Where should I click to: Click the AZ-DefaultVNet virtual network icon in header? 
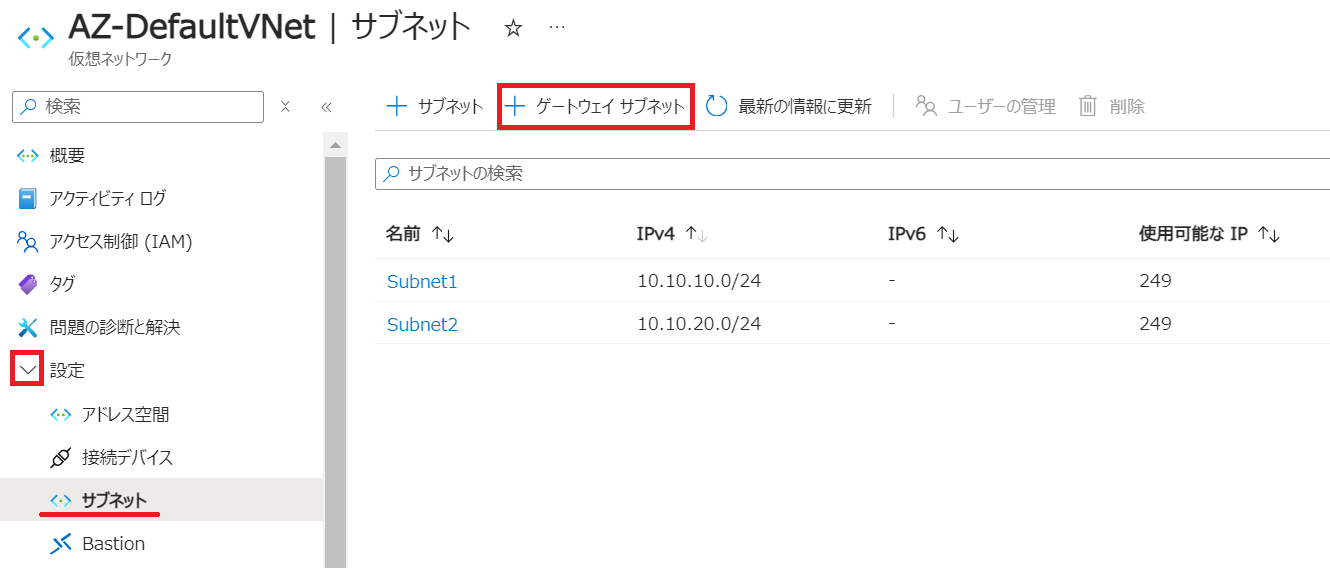[x=36, y=38]
